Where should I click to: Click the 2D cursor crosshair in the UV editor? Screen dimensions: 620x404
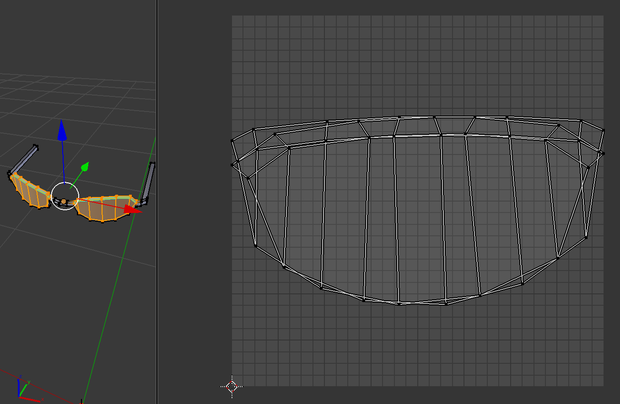tap(232, 386)
